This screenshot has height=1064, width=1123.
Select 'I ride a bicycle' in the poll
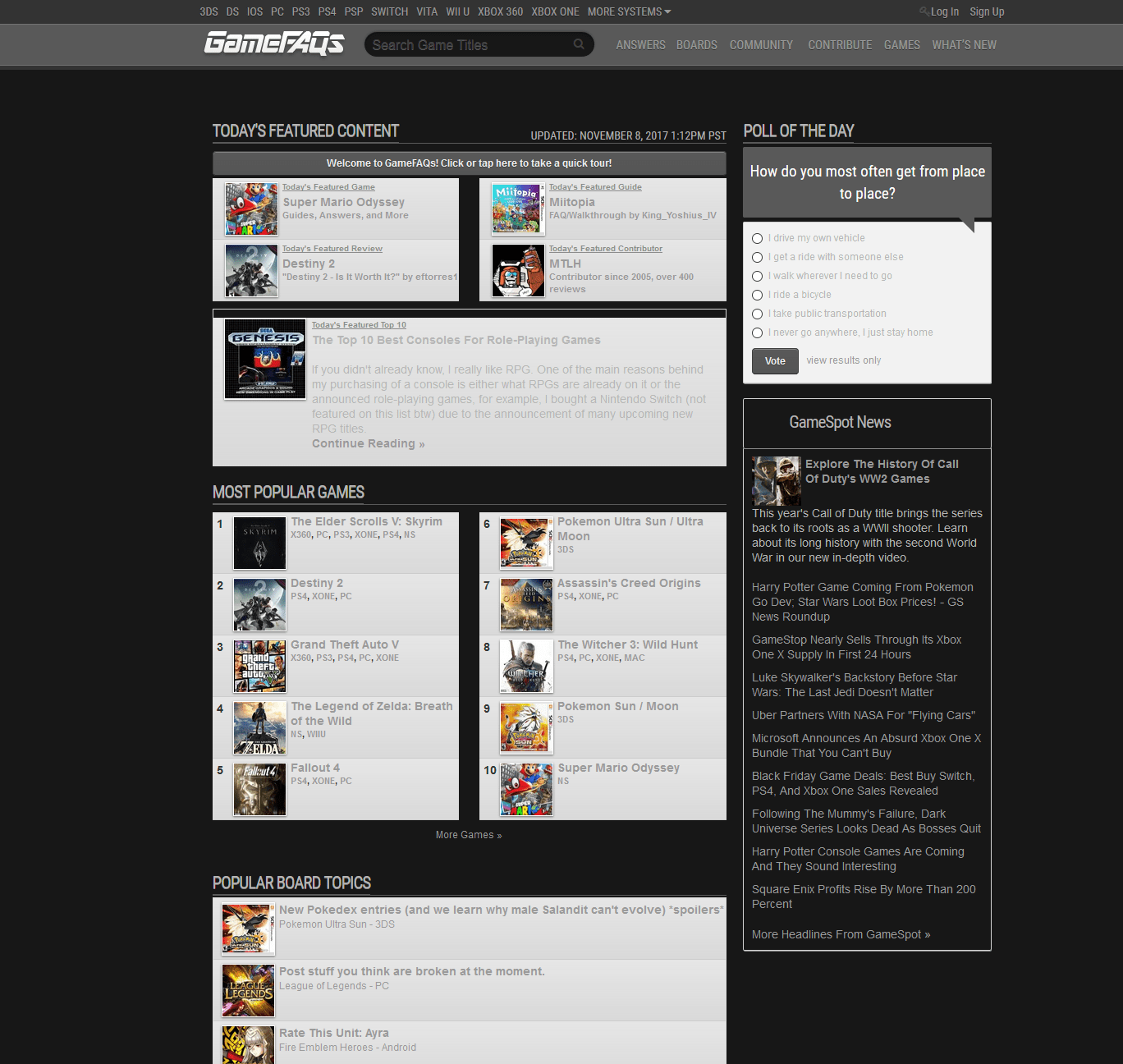click(757, 295)
